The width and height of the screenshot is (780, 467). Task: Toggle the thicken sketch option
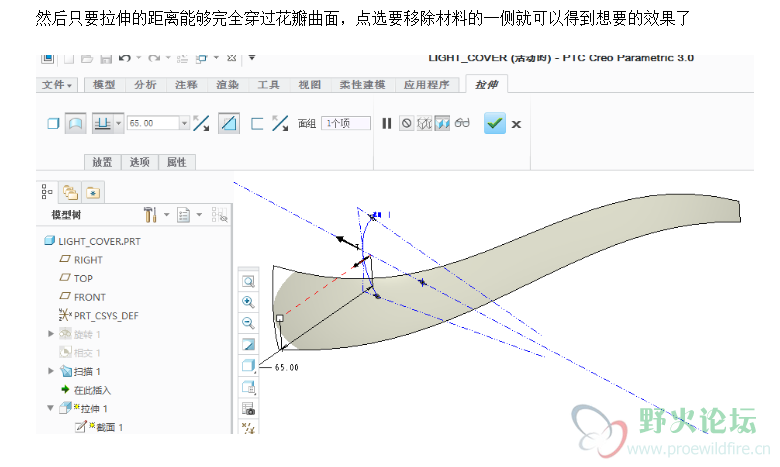click(x=257, y=123)
